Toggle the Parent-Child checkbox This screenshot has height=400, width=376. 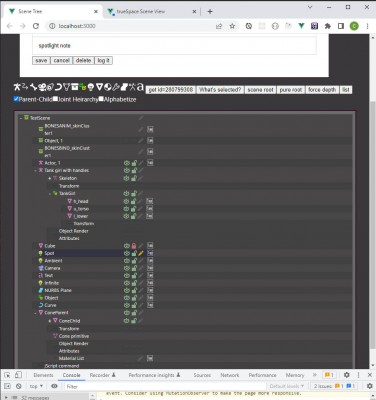[16, 99]
